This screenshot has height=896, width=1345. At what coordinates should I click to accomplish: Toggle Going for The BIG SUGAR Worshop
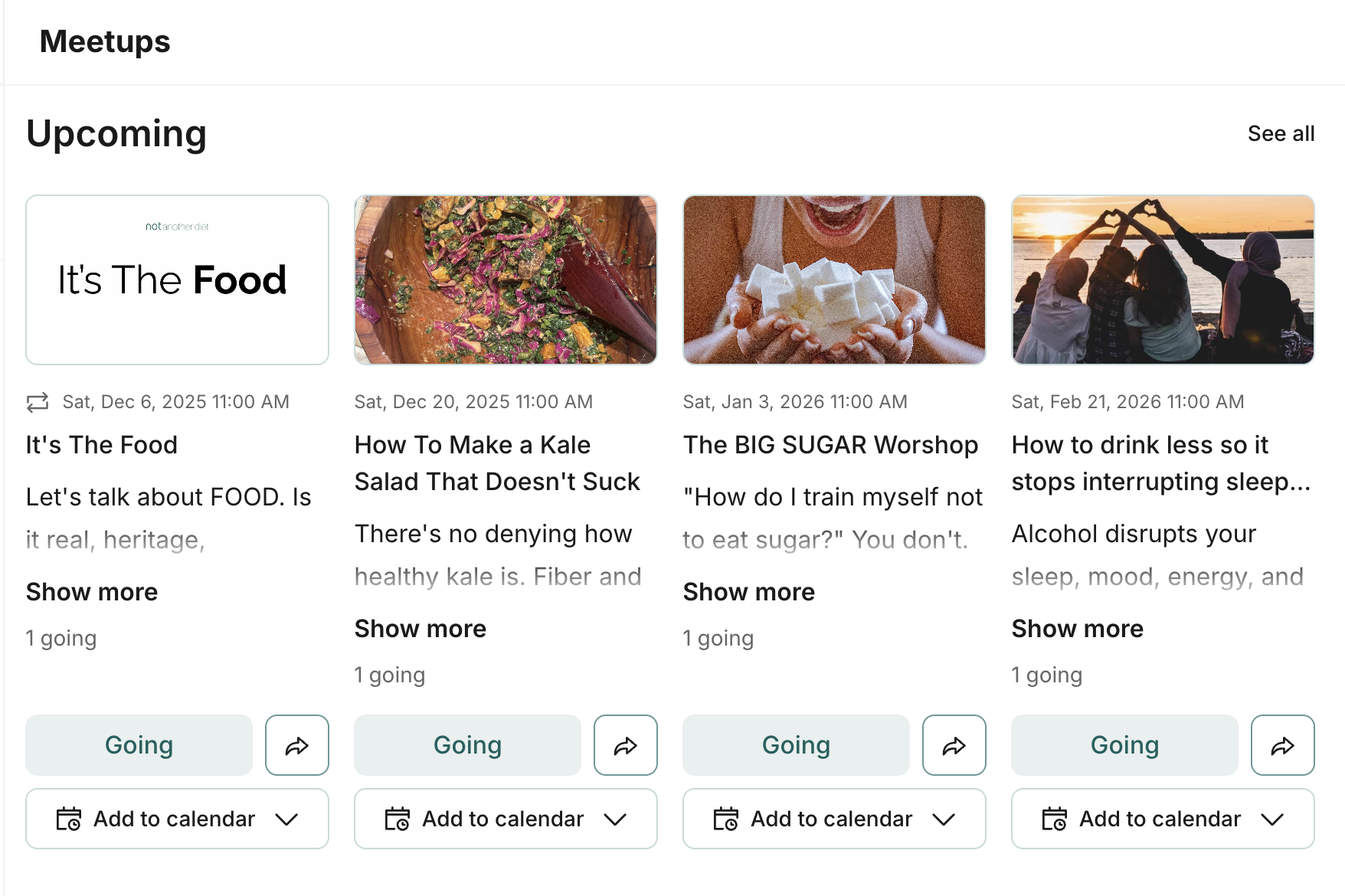coord(796,745)
